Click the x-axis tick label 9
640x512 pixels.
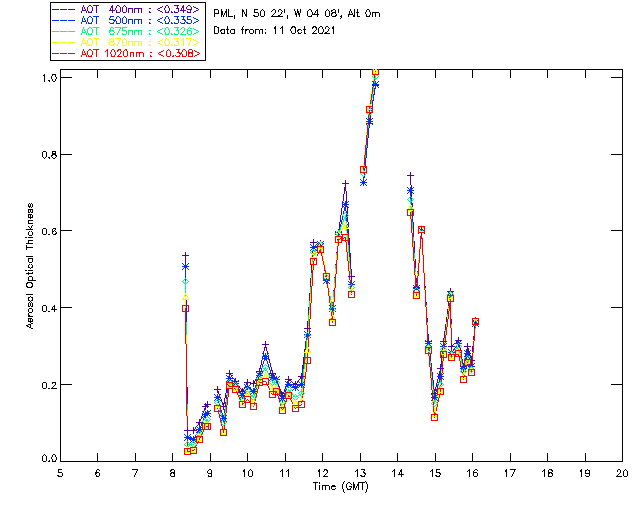coord(210,473)
